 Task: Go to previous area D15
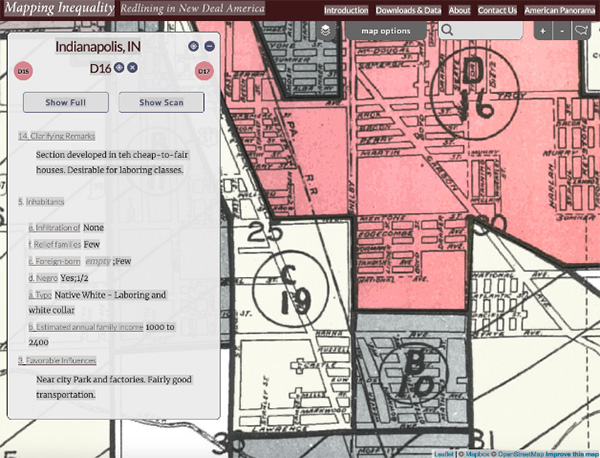(x=23, y=71)
